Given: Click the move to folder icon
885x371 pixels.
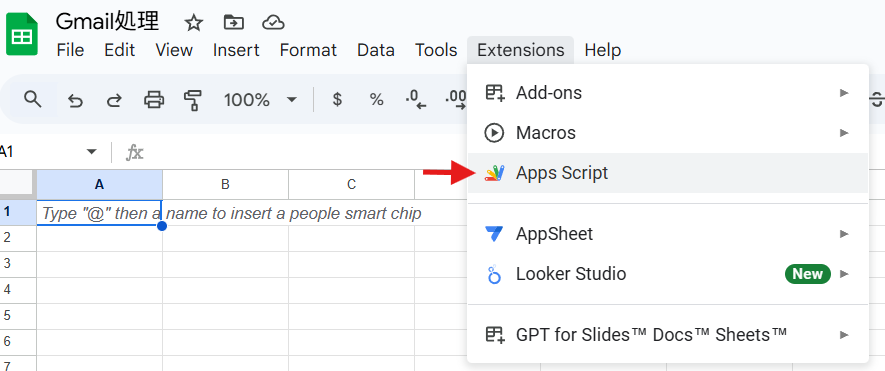Looking at the screenshot, I should (234, 23).
